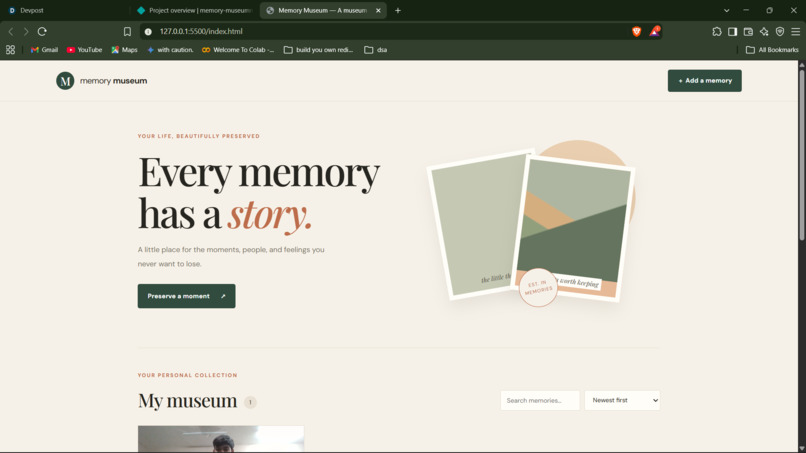Click the page vertical scrollbar thumb
The height and width of the screenshot is (453, 806).
801,154
